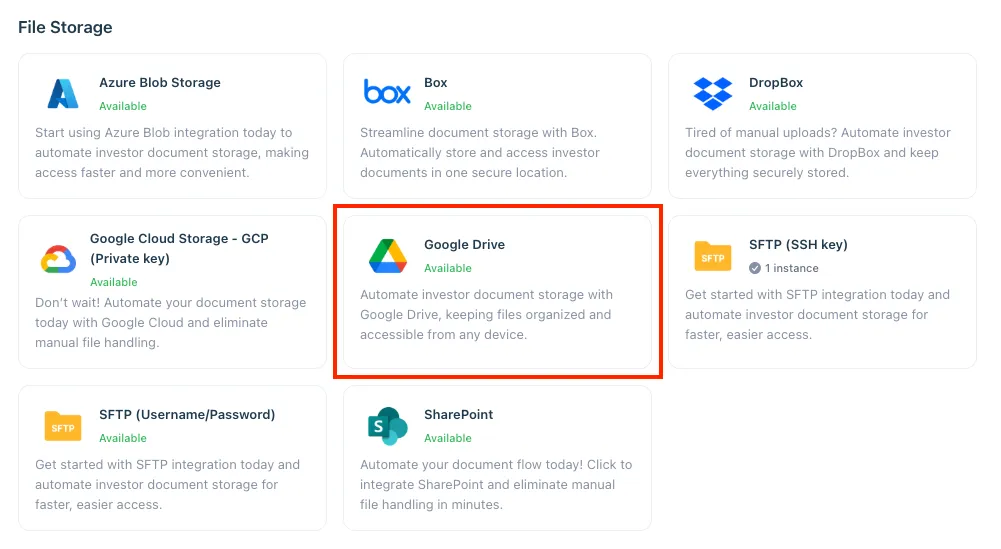This screenshot has height=549, width=1001.
Task: Open the Box integration title
Action: (435, 82)
